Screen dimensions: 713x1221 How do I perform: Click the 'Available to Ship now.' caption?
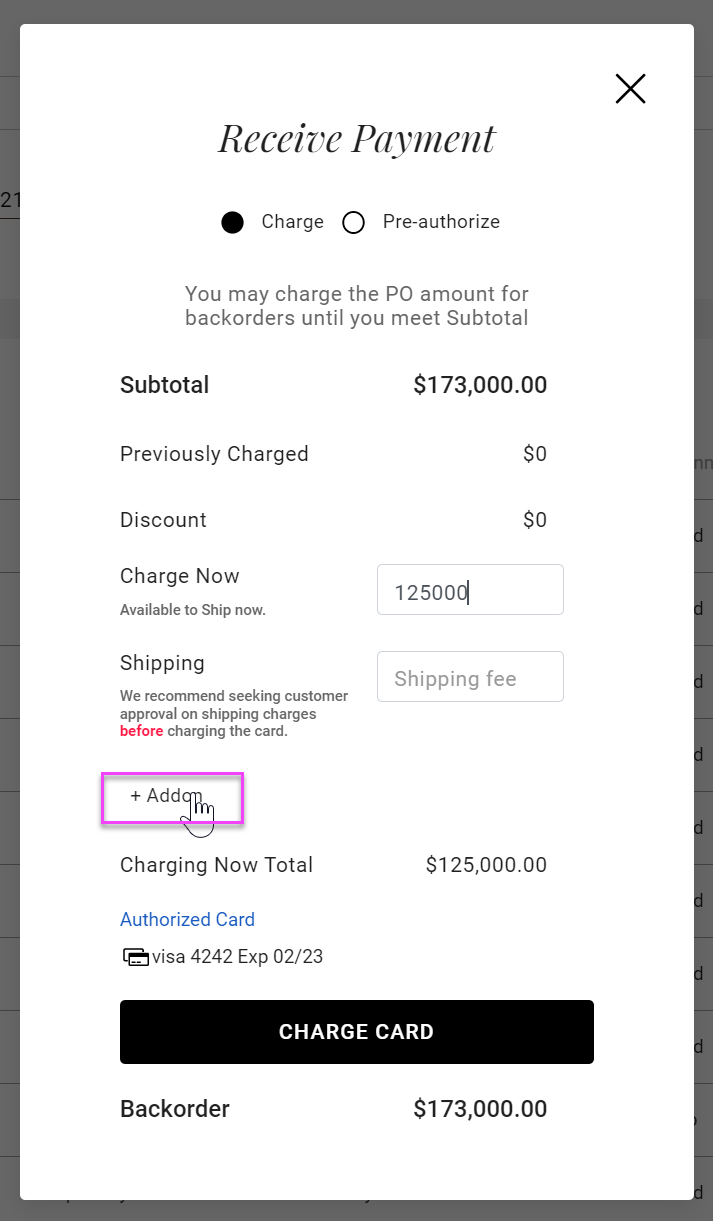(x=193, y=610)
